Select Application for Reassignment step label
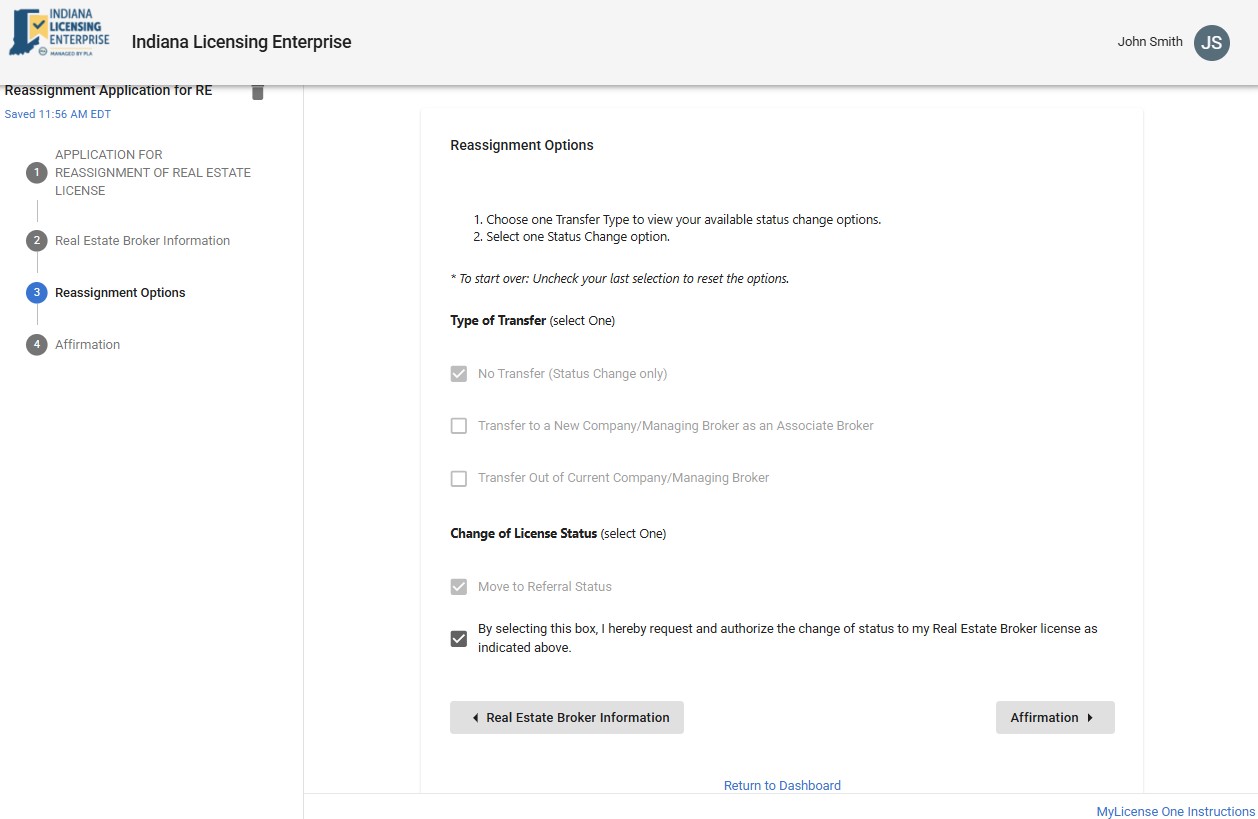 (152, 173)
